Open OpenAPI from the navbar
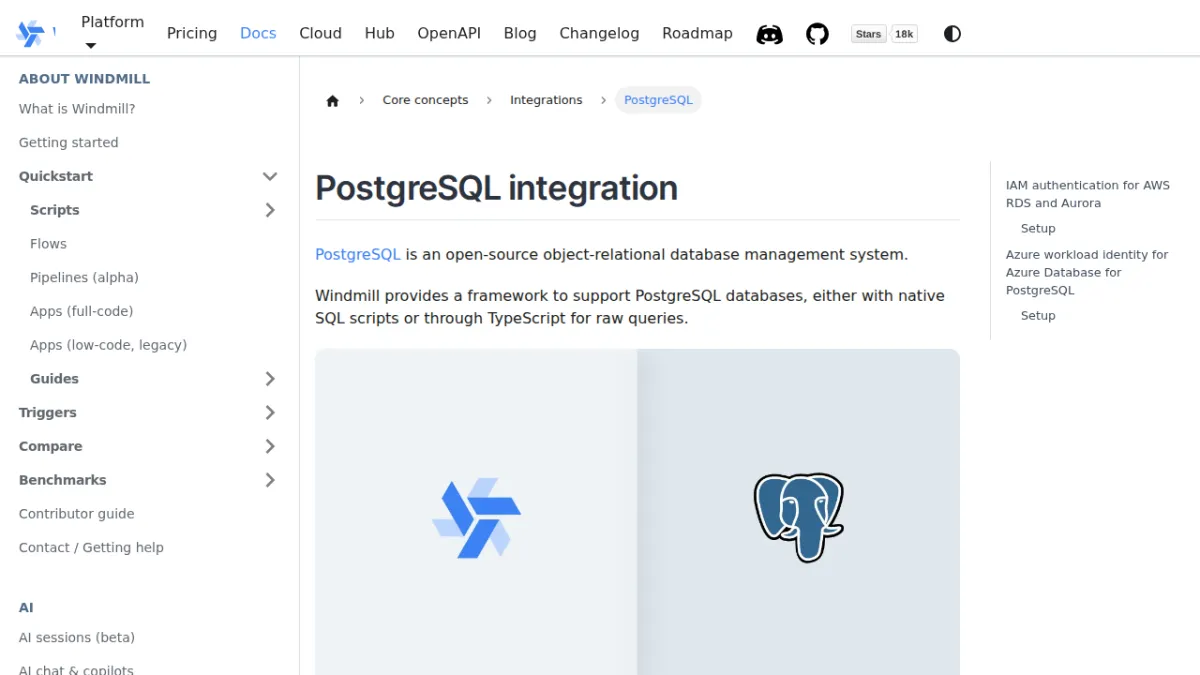 click(x=449, y=33)
